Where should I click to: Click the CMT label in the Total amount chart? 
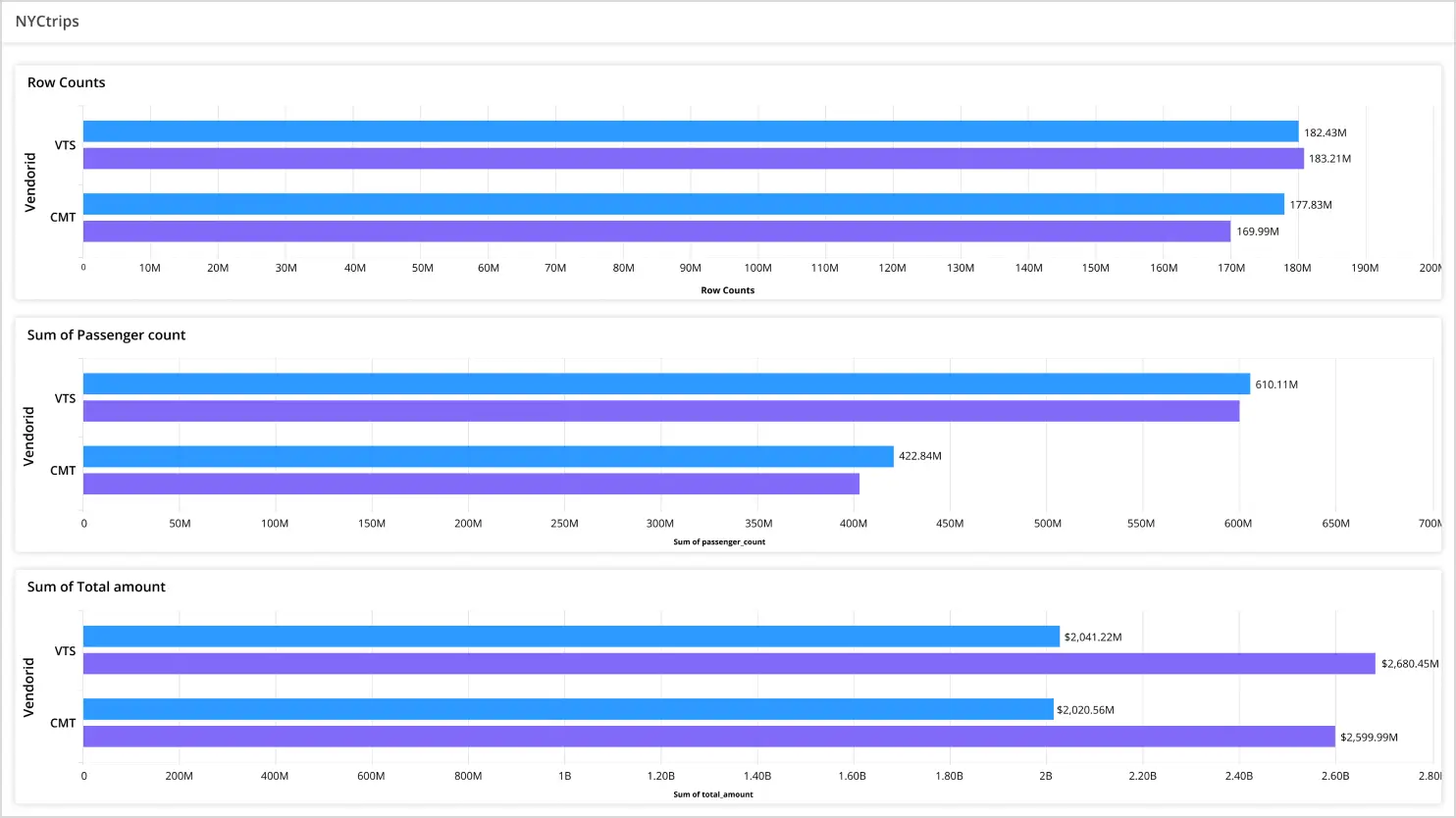coord(63,723)
